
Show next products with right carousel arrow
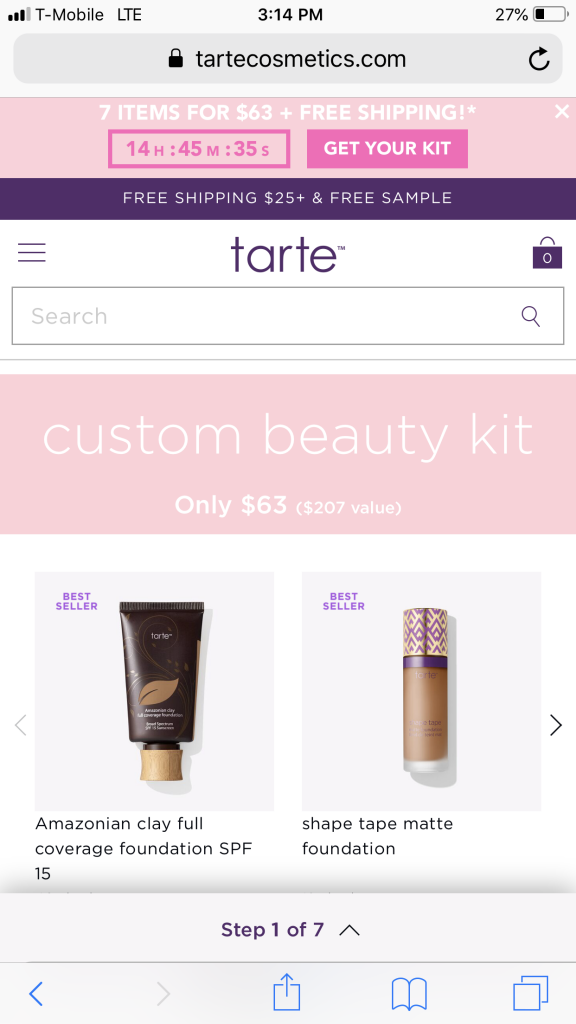pyautogui.click(x=556, y=725)
